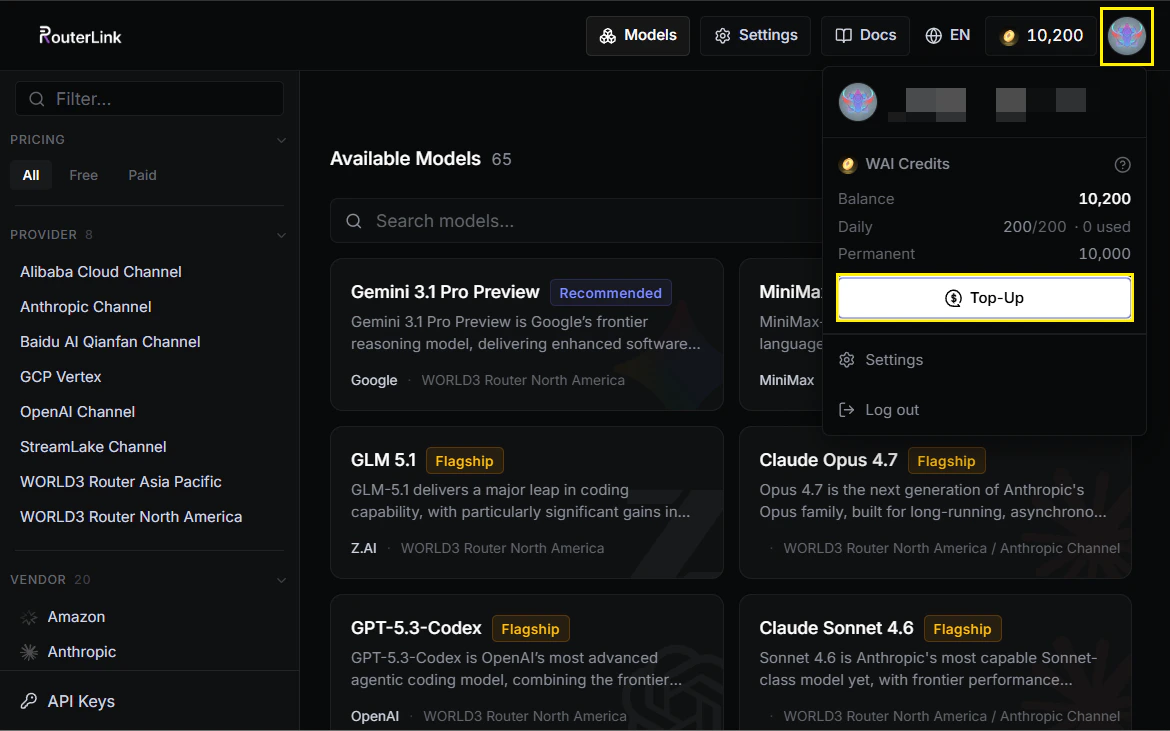Click the user avatar in top bar
This screenshot has width=1170, height=731.
point(1127,36)
